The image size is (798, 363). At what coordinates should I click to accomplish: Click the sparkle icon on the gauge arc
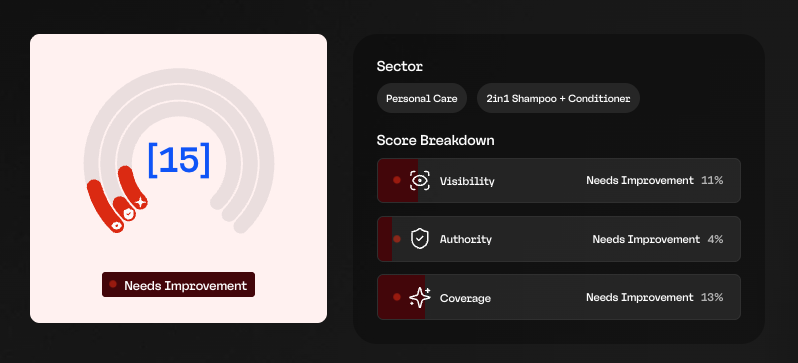pos(140,202)
